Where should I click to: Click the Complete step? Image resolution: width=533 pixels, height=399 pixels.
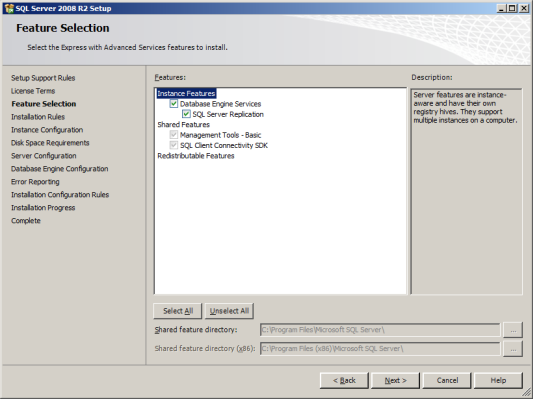click(25, 221)
